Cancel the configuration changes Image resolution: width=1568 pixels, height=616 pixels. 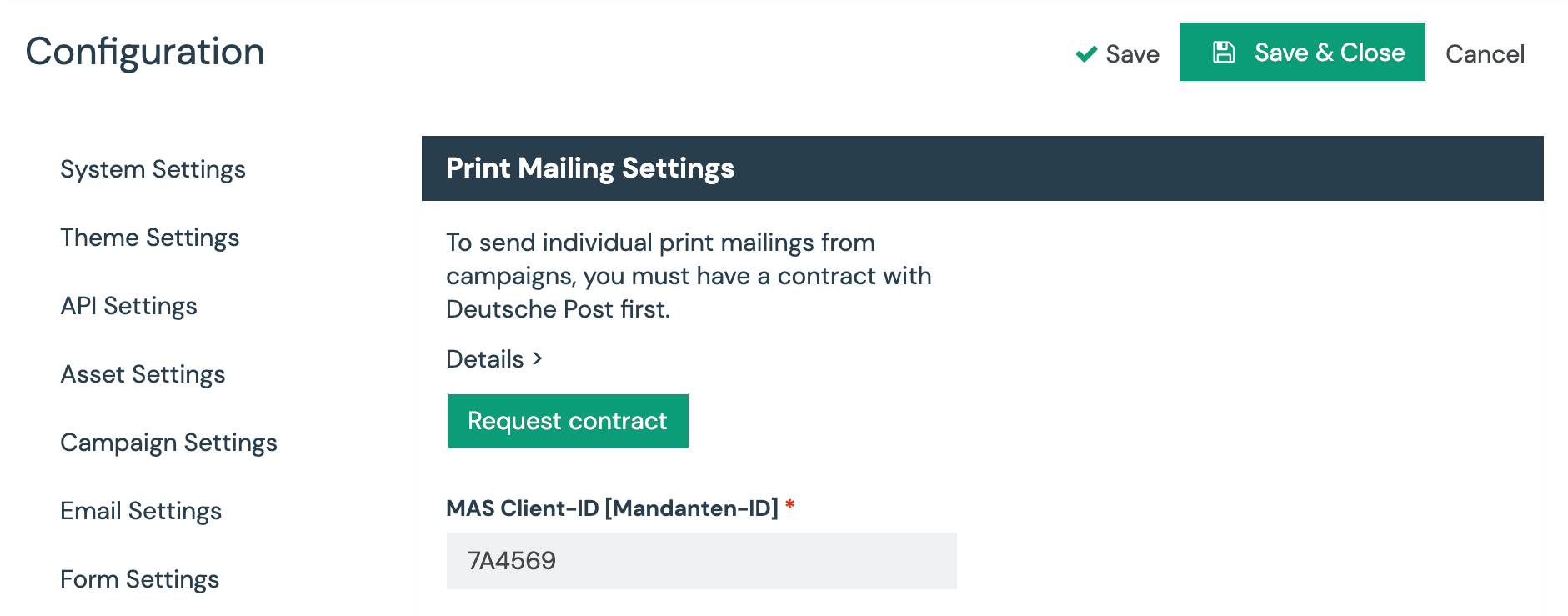(x=1485, y=54)
